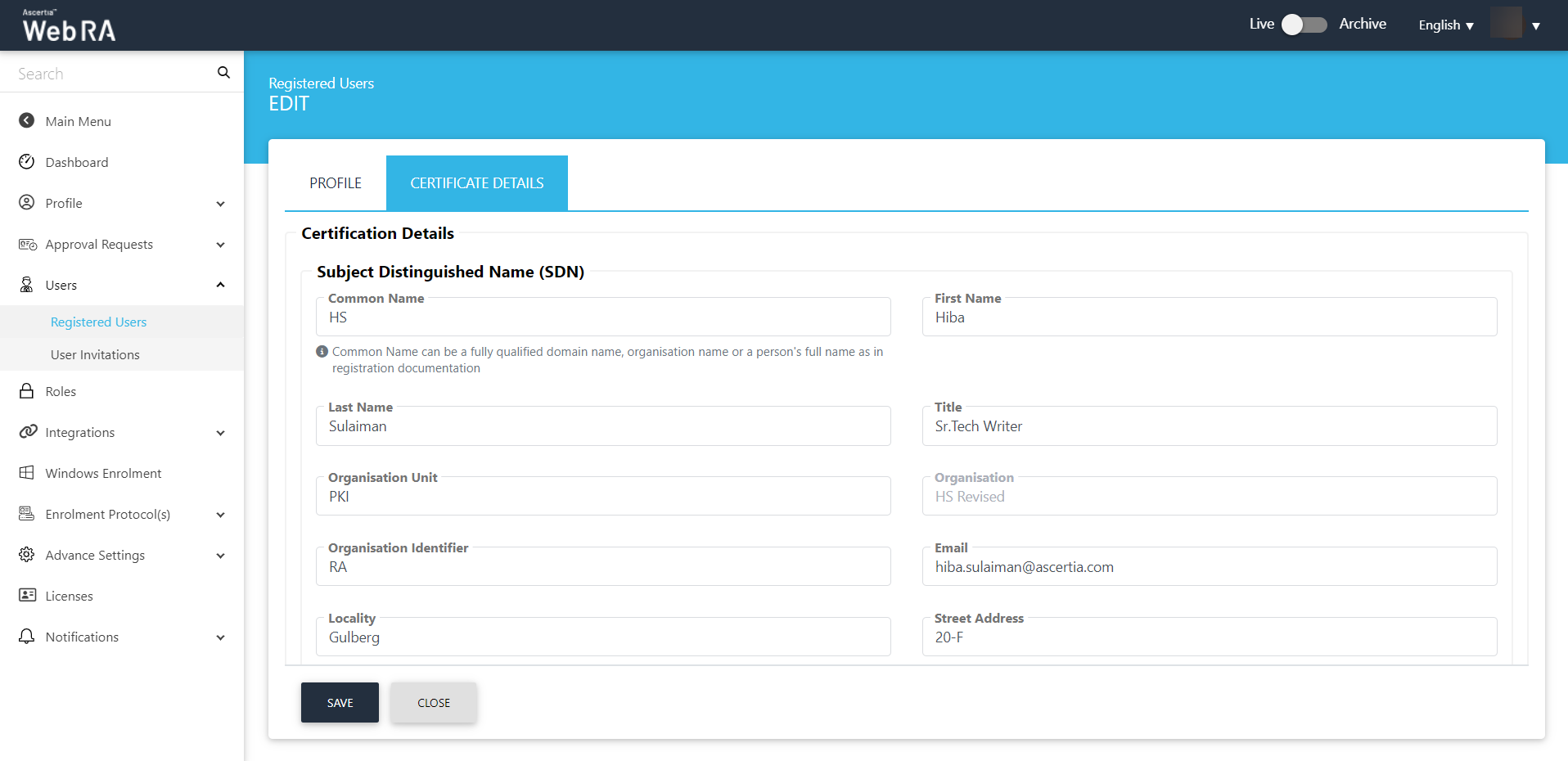The height and width of the screenshot is (761, 1568).
Task: Click the search magnifier icon
Action: (223, 73)
